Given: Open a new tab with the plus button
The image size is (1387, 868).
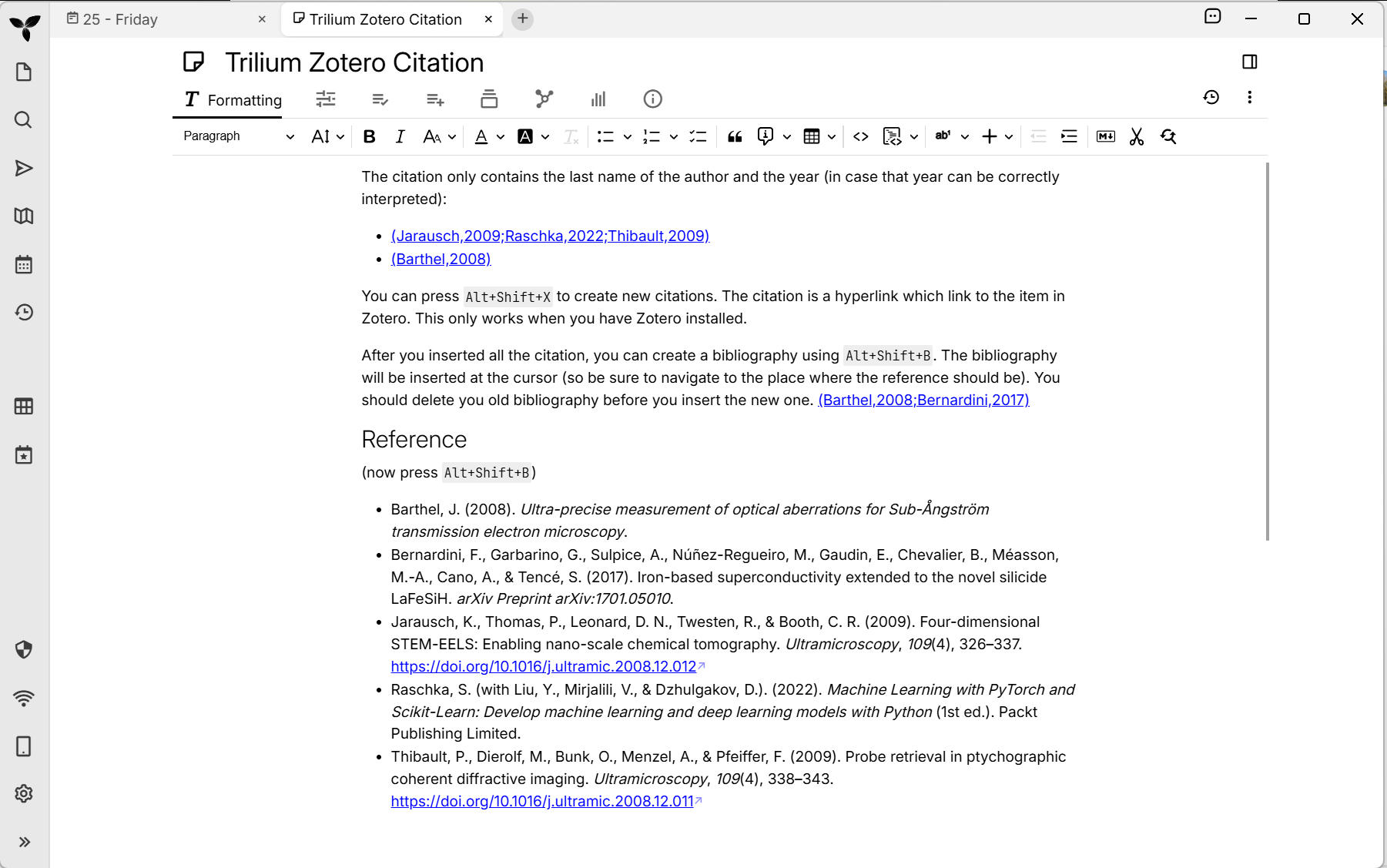Looking at the screenshot, I should [x=523, y=18].
